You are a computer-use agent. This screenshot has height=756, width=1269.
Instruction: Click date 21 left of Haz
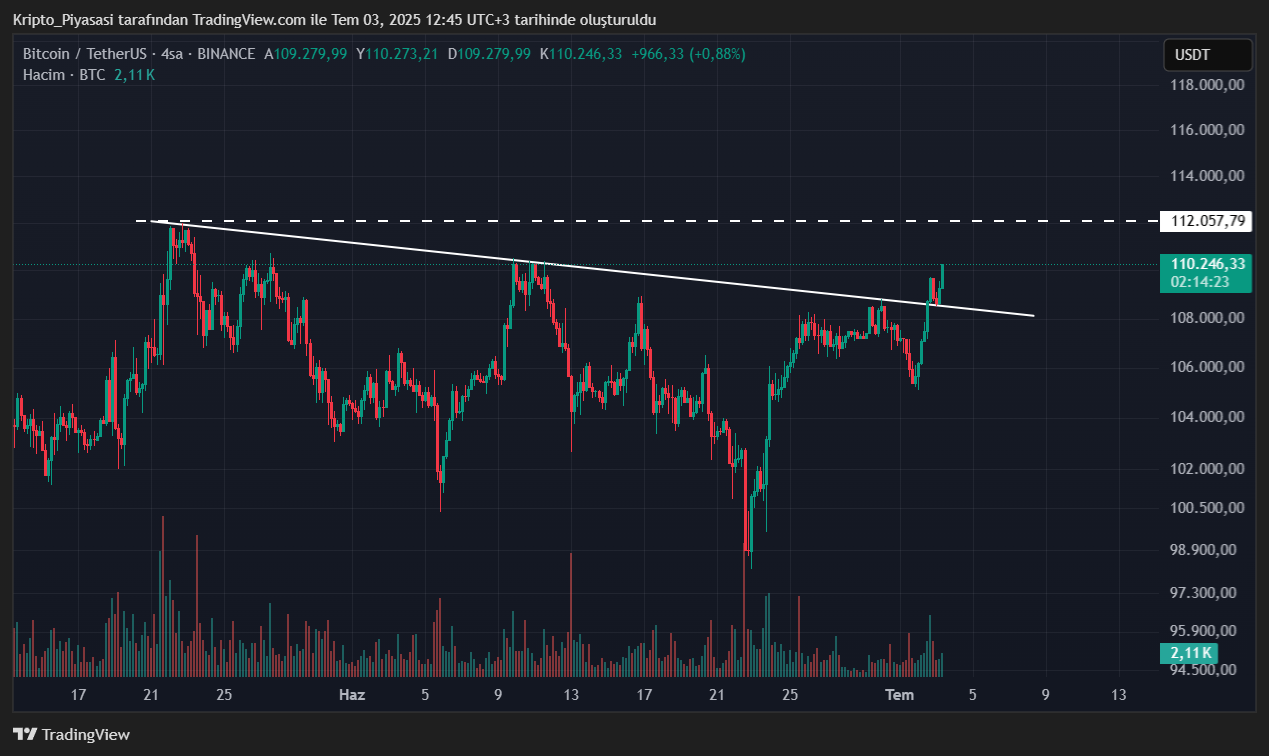(152, 695)
